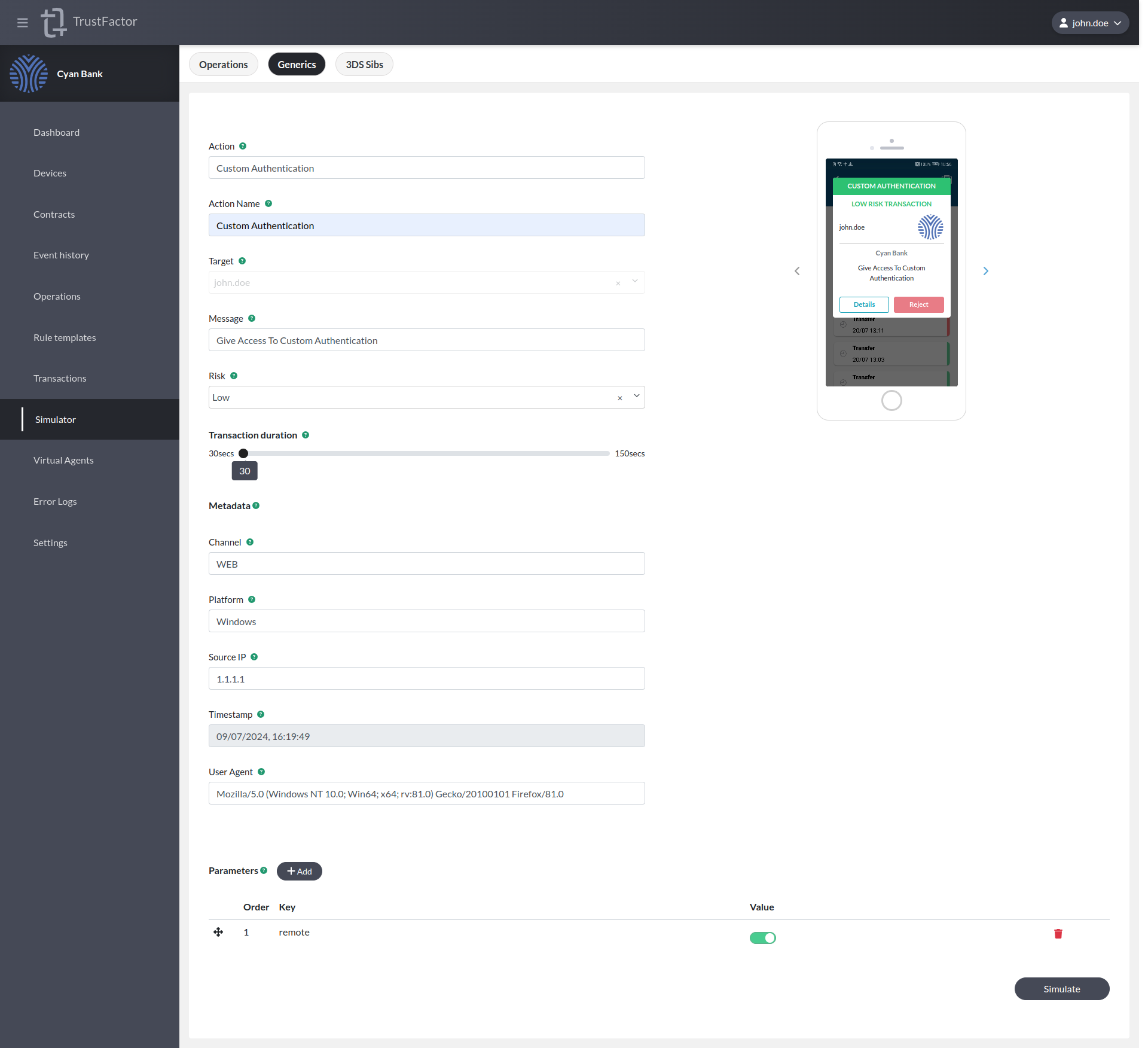
Task: Click the Action Name input field
Action: click(x=426, y=225)
